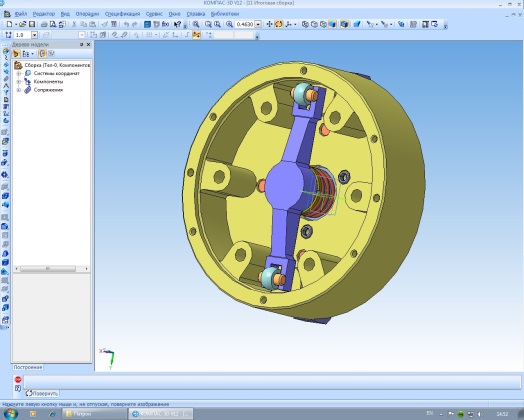Cut selection with the scissors icon

(74, 24)
